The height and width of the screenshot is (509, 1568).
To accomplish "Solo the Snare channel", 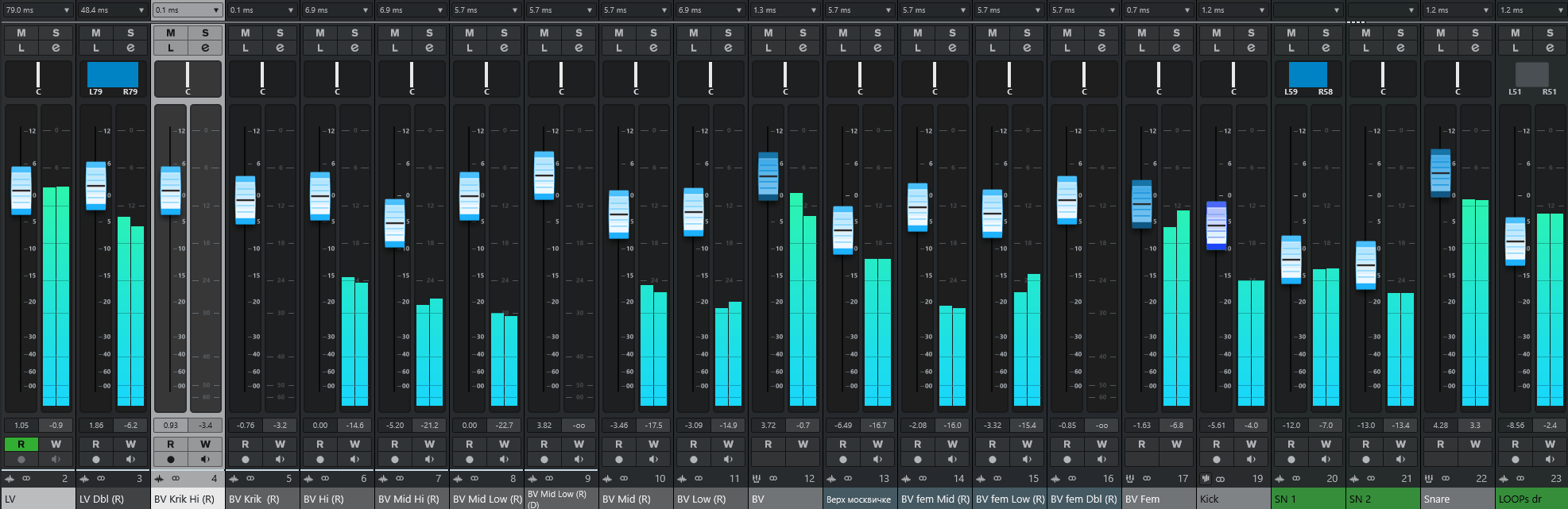I will (x=1475, y=33).
